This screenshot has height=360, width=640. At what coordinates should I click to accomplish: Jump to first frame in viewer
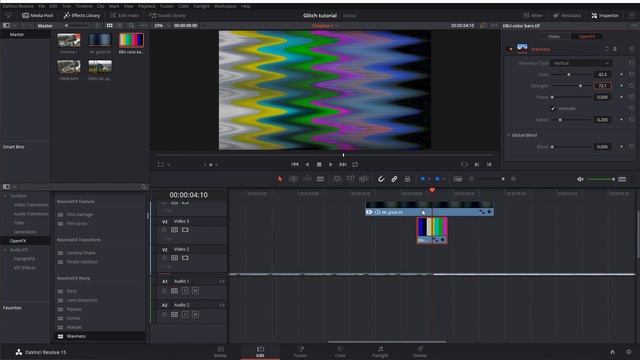pos(295,164)
